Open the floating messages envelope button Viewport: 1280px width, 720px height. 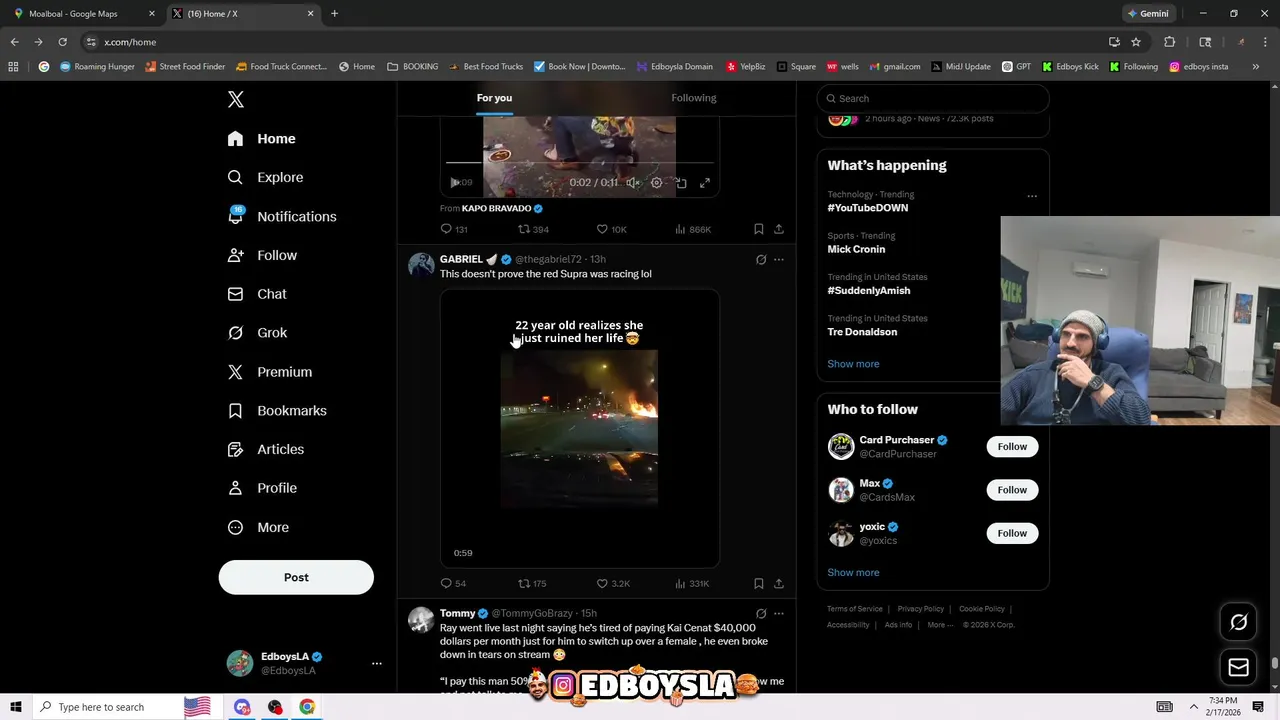pos(1238,667)
